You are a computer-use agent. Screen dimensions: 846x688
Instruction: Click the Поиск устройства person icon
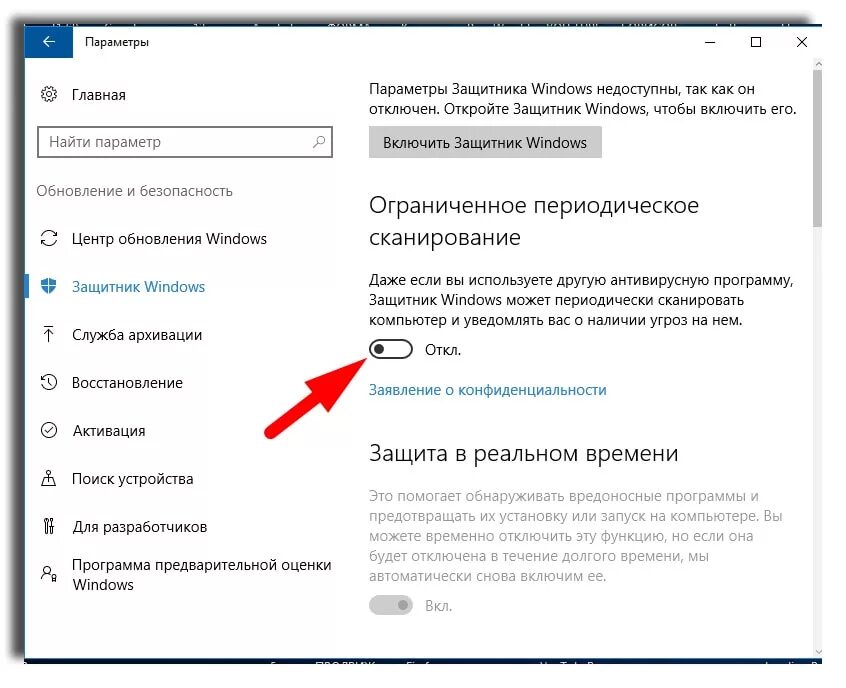point(49,478)
